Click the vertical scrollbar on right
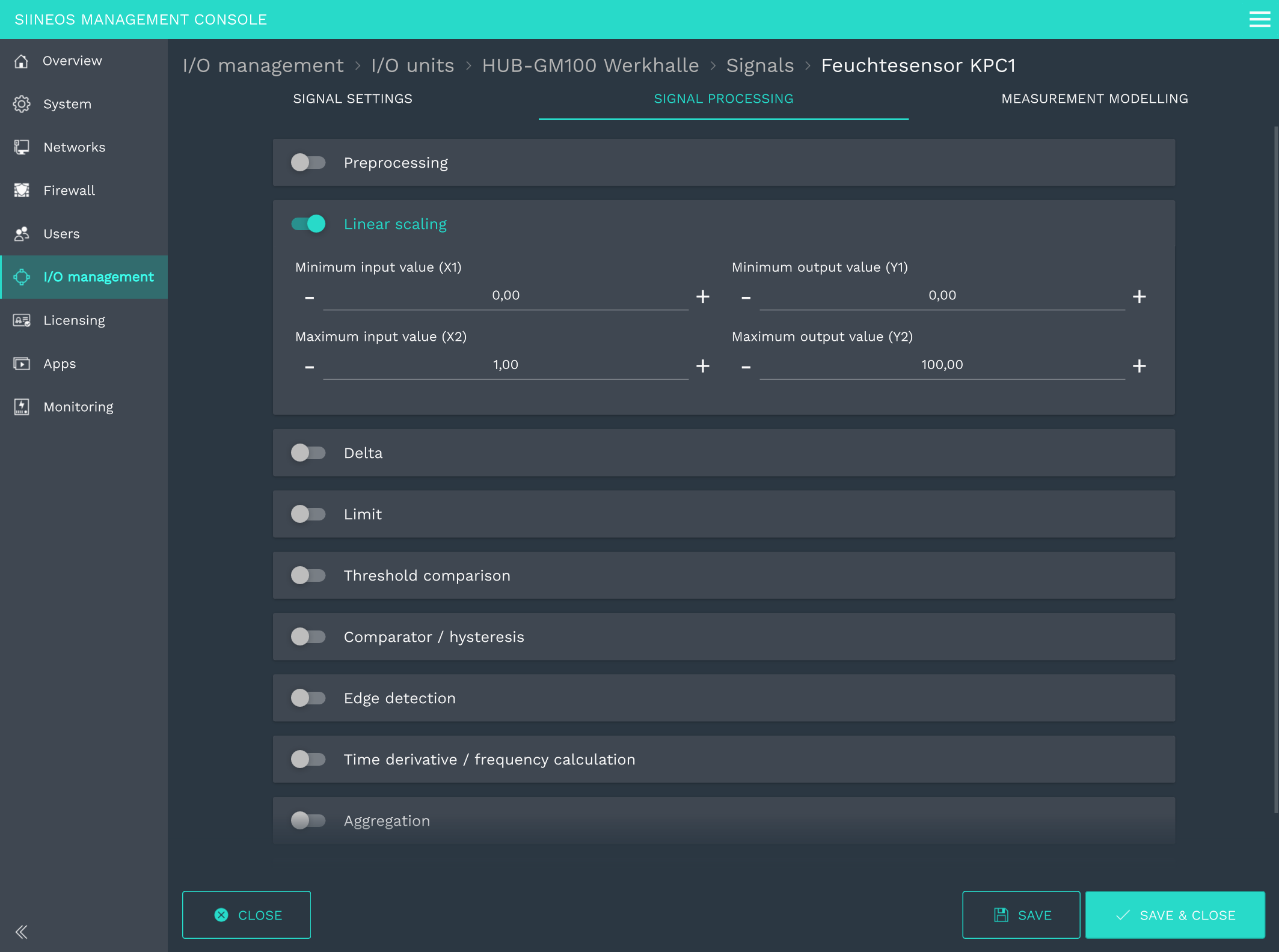The image size is (1279, 952). (x=1276, y=469)
